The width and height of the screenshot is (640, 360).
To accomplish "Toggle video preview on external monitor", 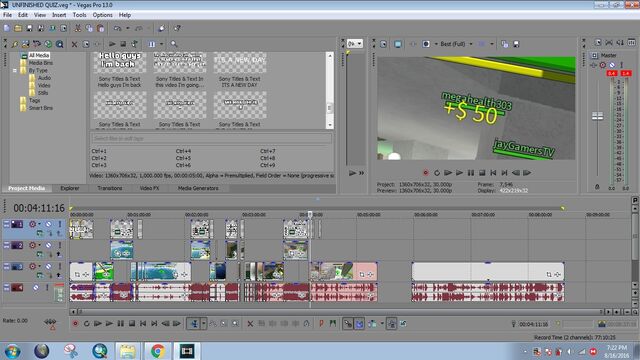I will coord(398,44).
